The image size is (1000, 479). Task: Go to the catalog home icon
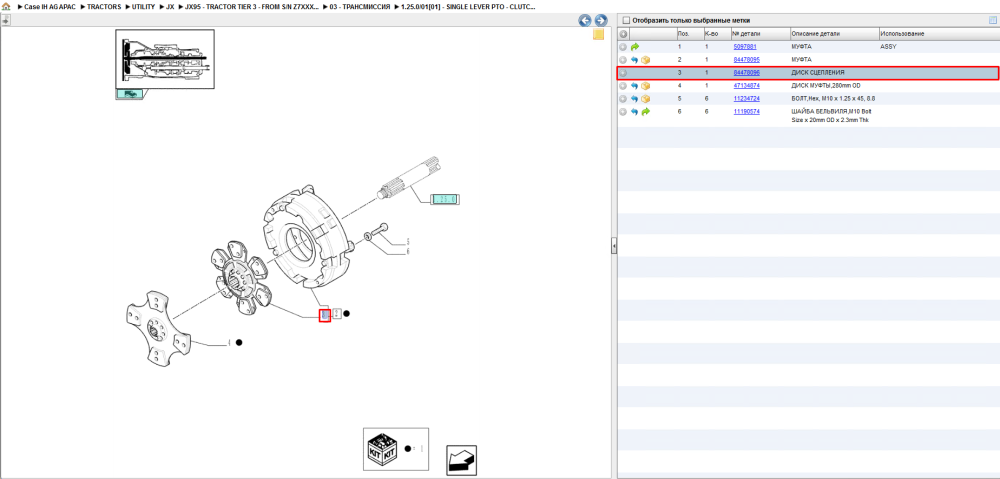point(6,6)
